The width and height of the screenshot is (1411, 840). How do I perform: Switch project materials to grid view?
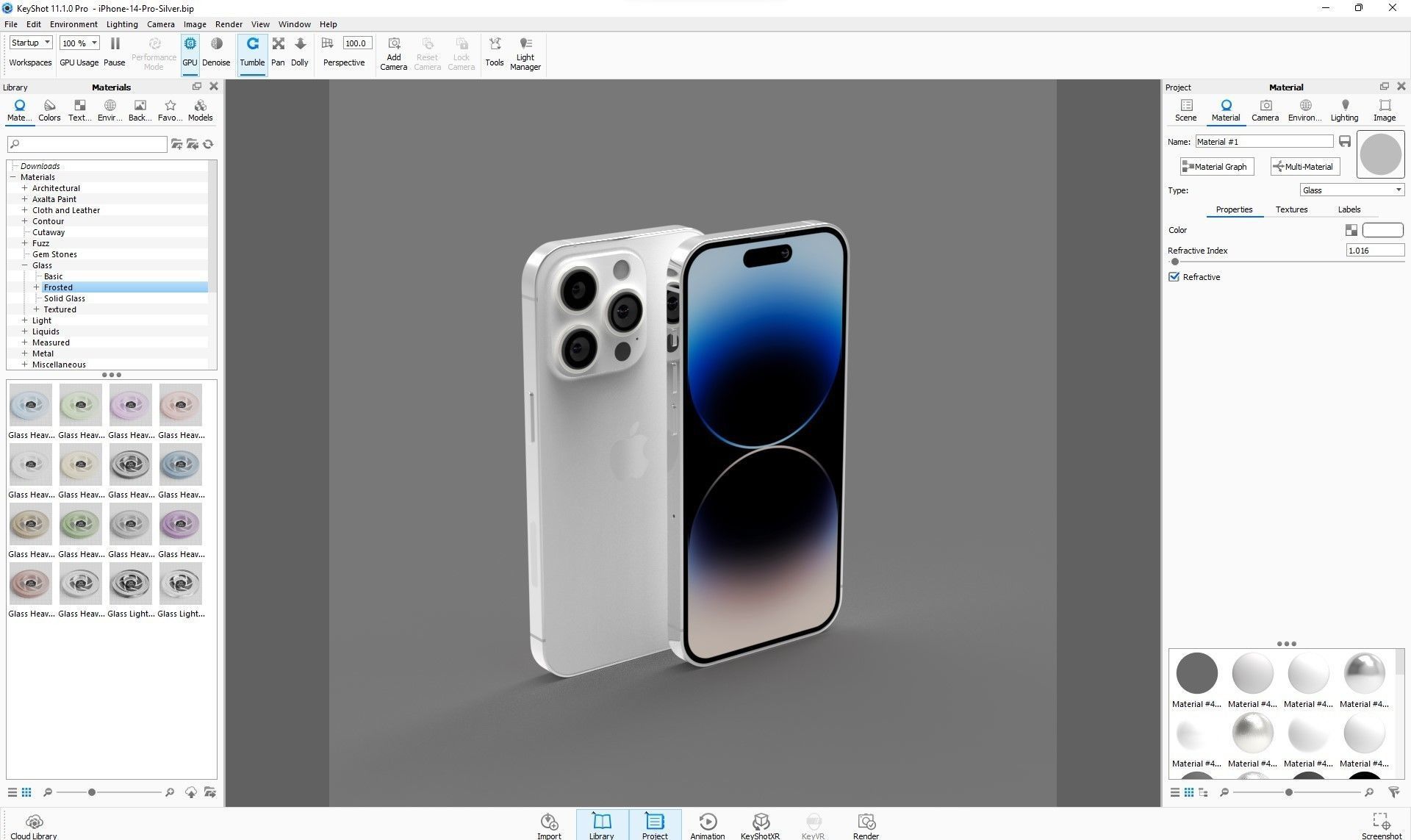pos(1189,792)
